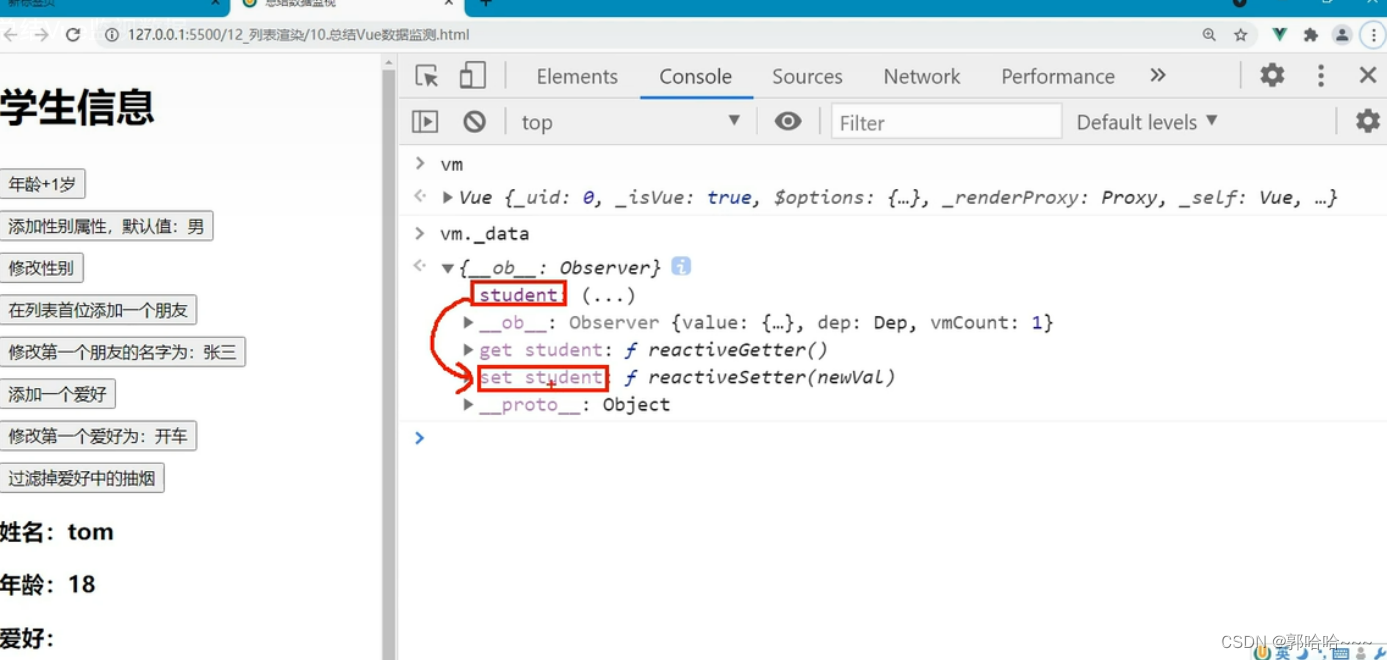Viewport: 1387px width, 660px height.
Task: Close the DevTools panel
Action: (1368, 75)
